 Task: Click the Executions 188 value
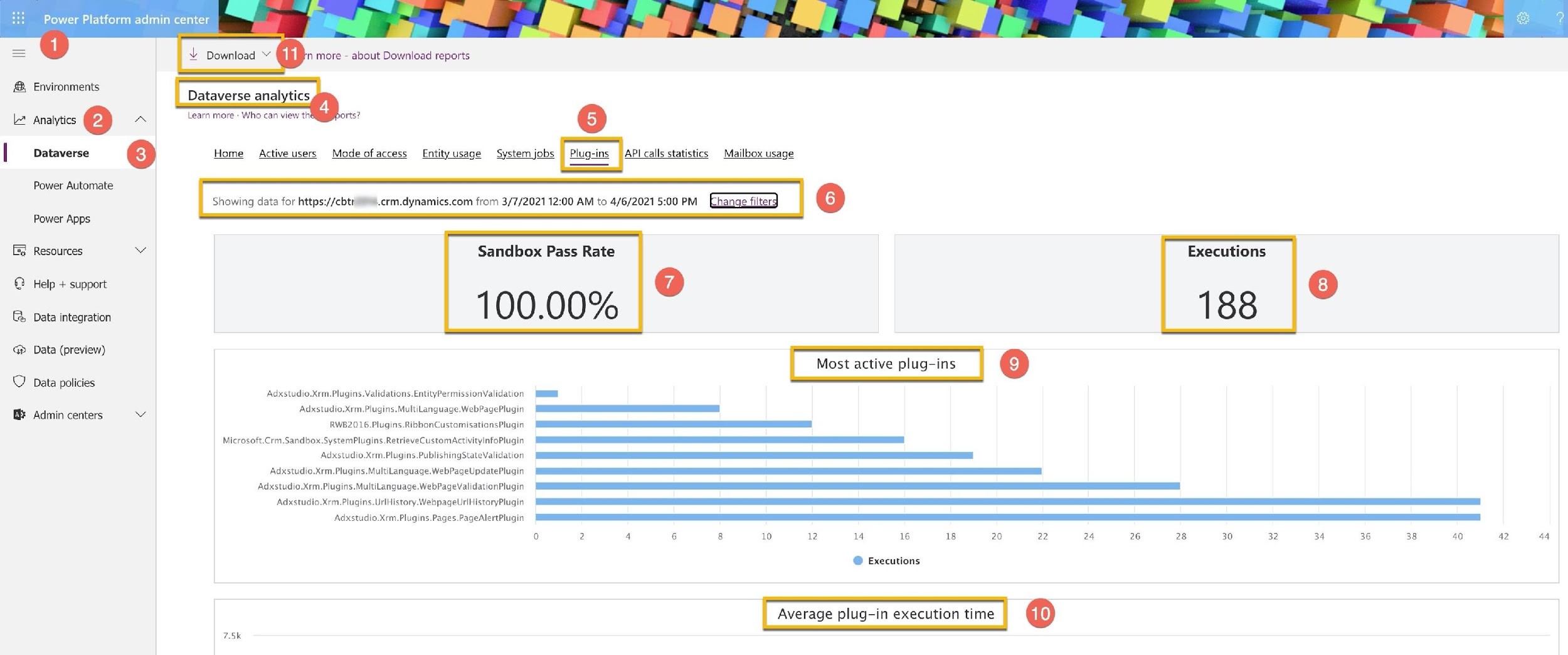[x=1227, y=305]
